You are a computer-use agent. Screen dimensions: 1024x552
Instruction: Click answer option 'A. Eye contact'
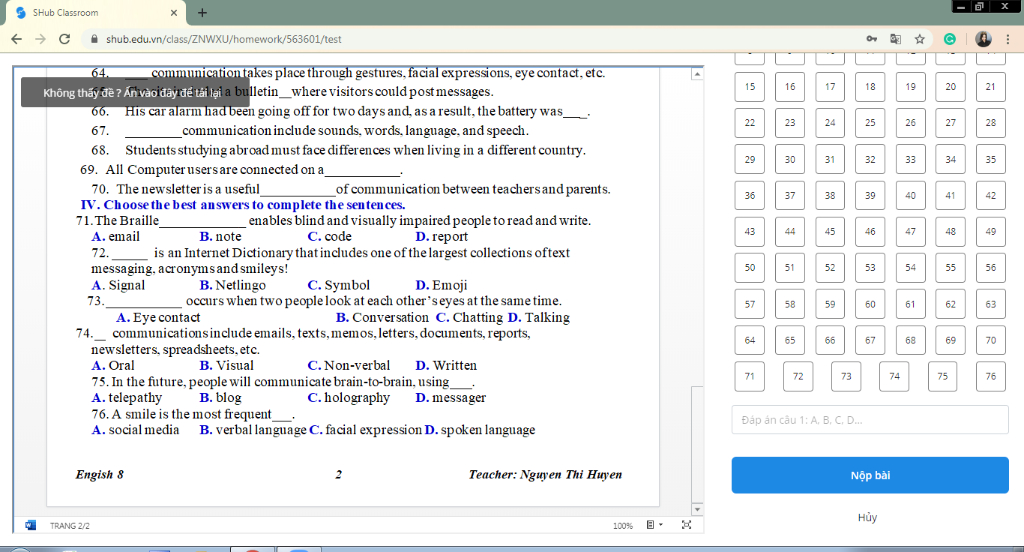pos(158,317)
